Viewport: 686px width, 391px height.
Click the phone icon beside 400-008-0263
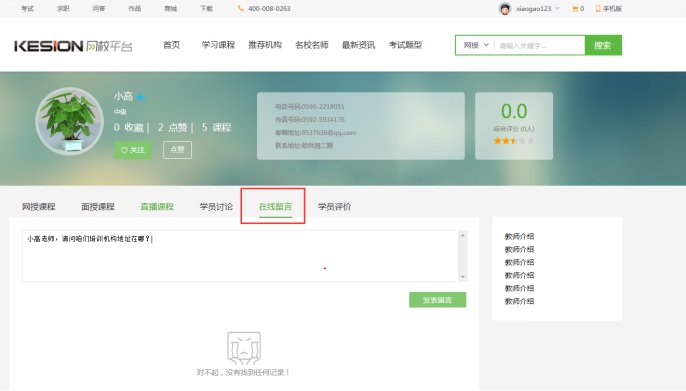pos(240,8)
